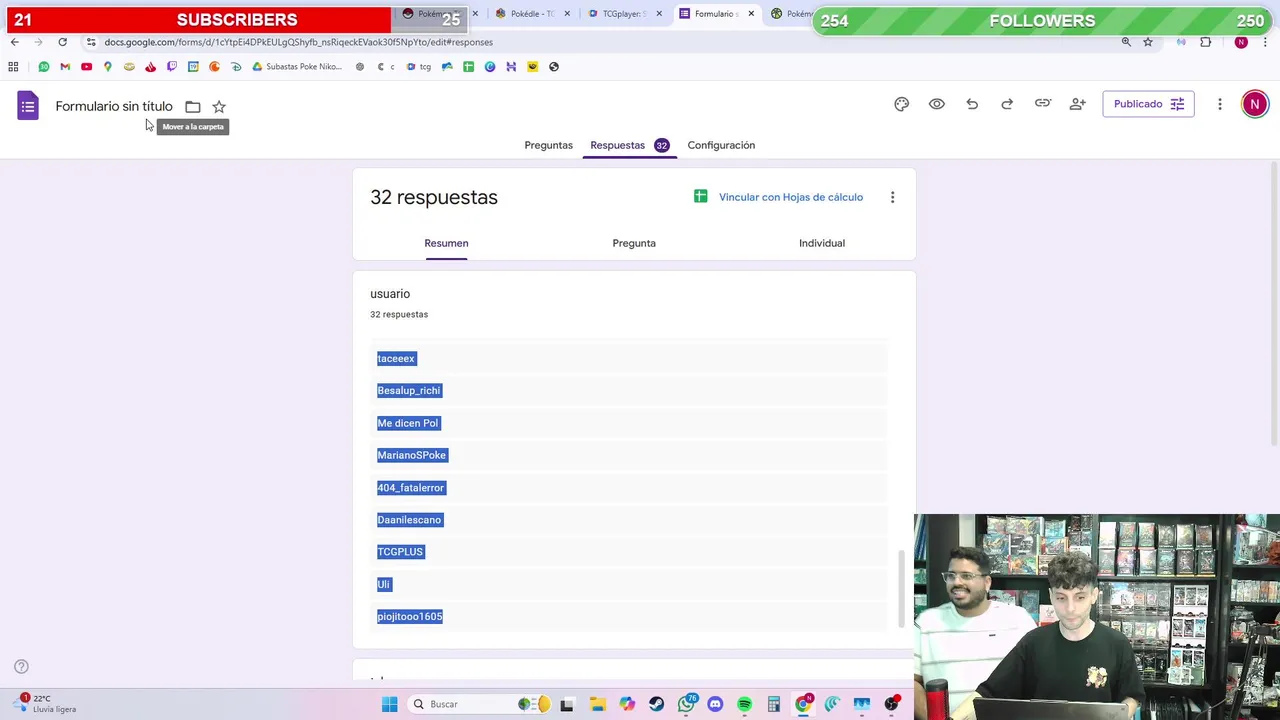Close the Formulario browser tab
The width and height of the screenshot is (1280, 720).
point(751,14)
